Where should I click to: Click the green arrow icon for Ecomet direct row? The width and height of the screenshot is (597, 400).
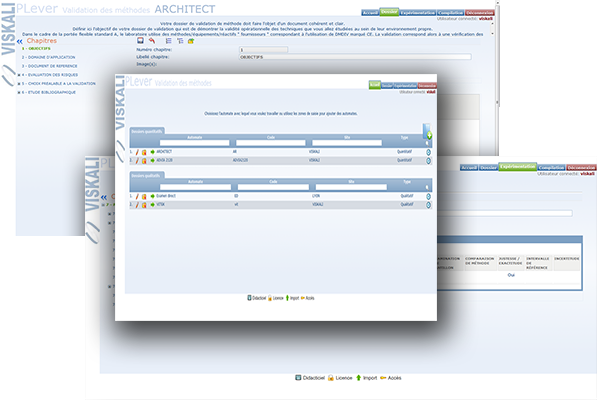tap(153, 196)
